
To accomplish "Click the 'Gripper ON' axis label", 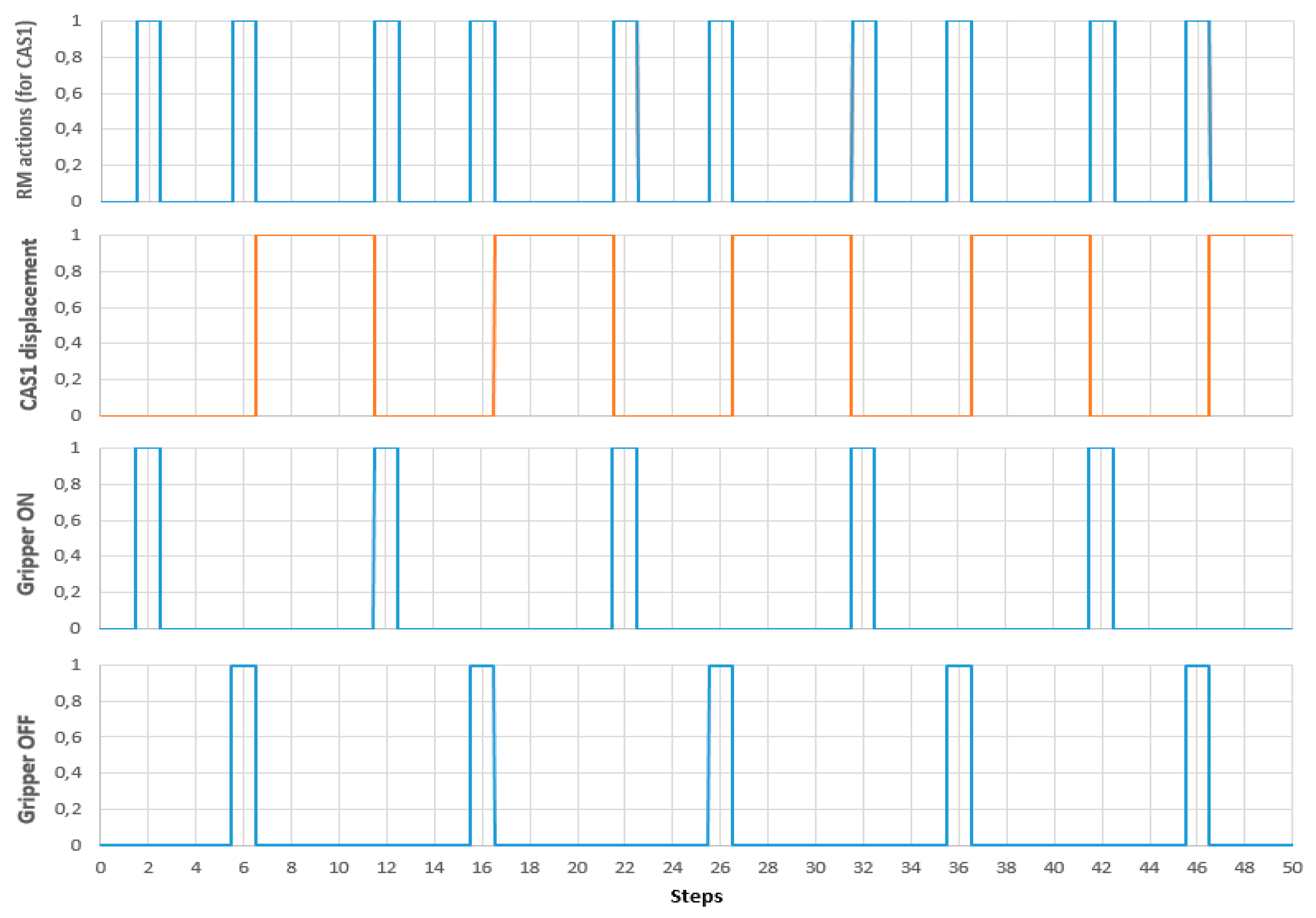I will pyautogui.click(x=26, y=544).
